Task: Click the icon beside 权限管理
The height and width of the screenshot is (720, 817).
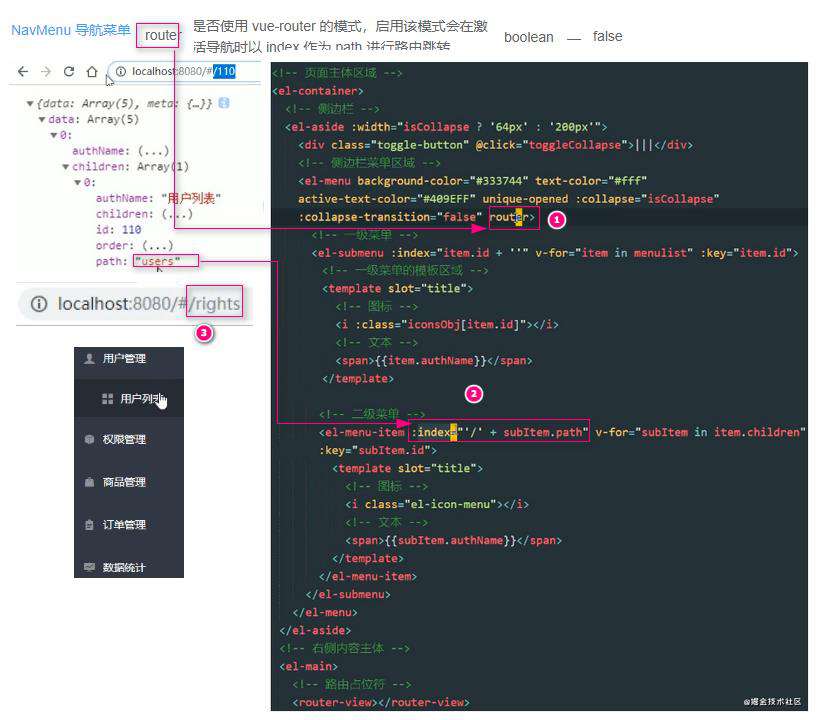Action: point(89,439)
